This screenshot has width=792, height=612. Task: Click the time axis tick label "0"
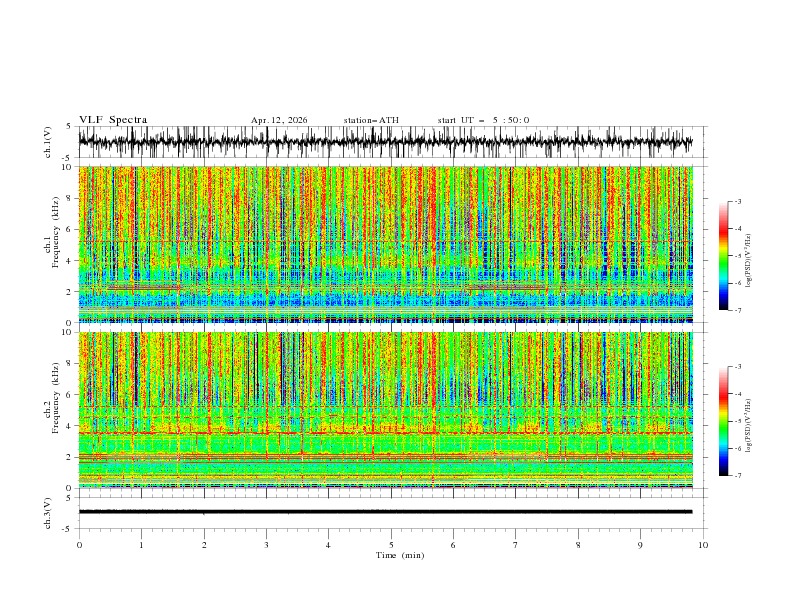79,545
